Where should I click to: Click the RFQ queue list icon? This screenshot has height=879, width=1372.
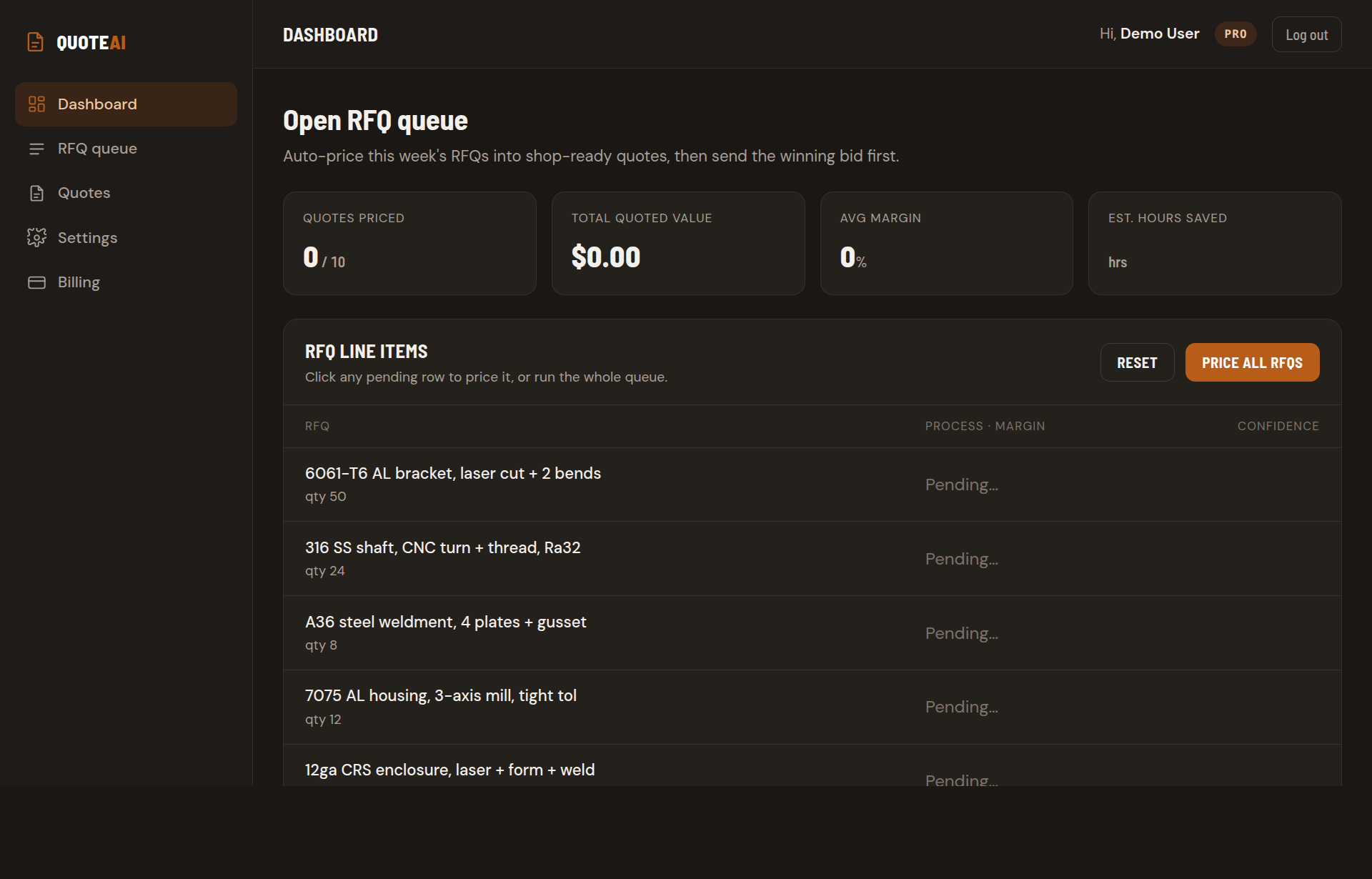(x=36, y=149)
